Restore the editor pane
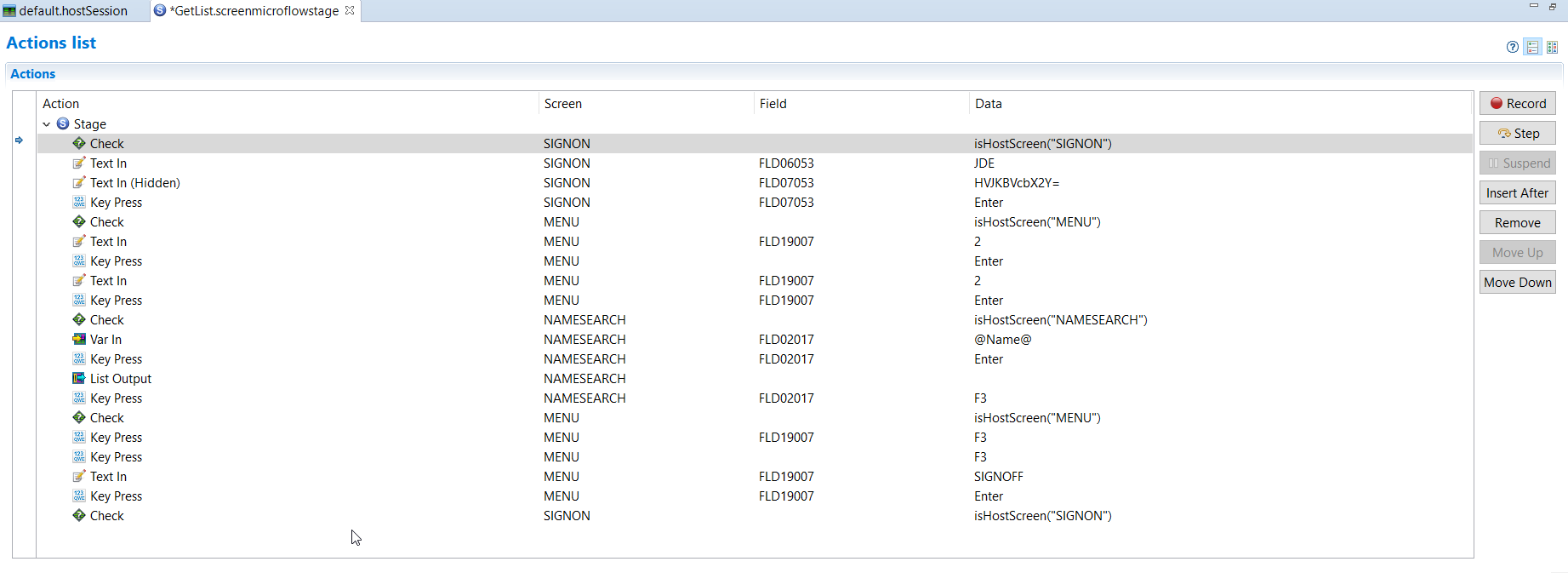 1553,7
